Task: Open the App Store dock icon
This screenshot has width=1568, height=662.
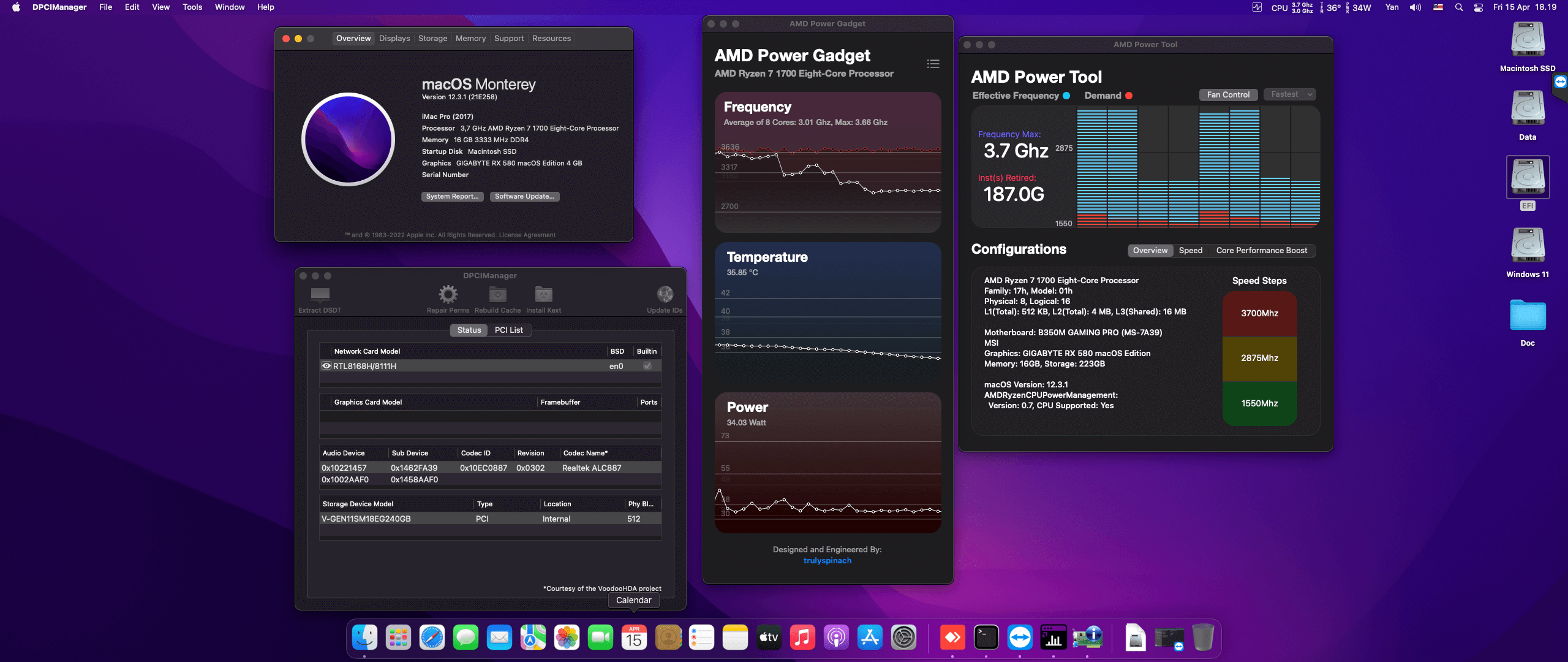Action: pyautogui.click(x=870, y=638)
